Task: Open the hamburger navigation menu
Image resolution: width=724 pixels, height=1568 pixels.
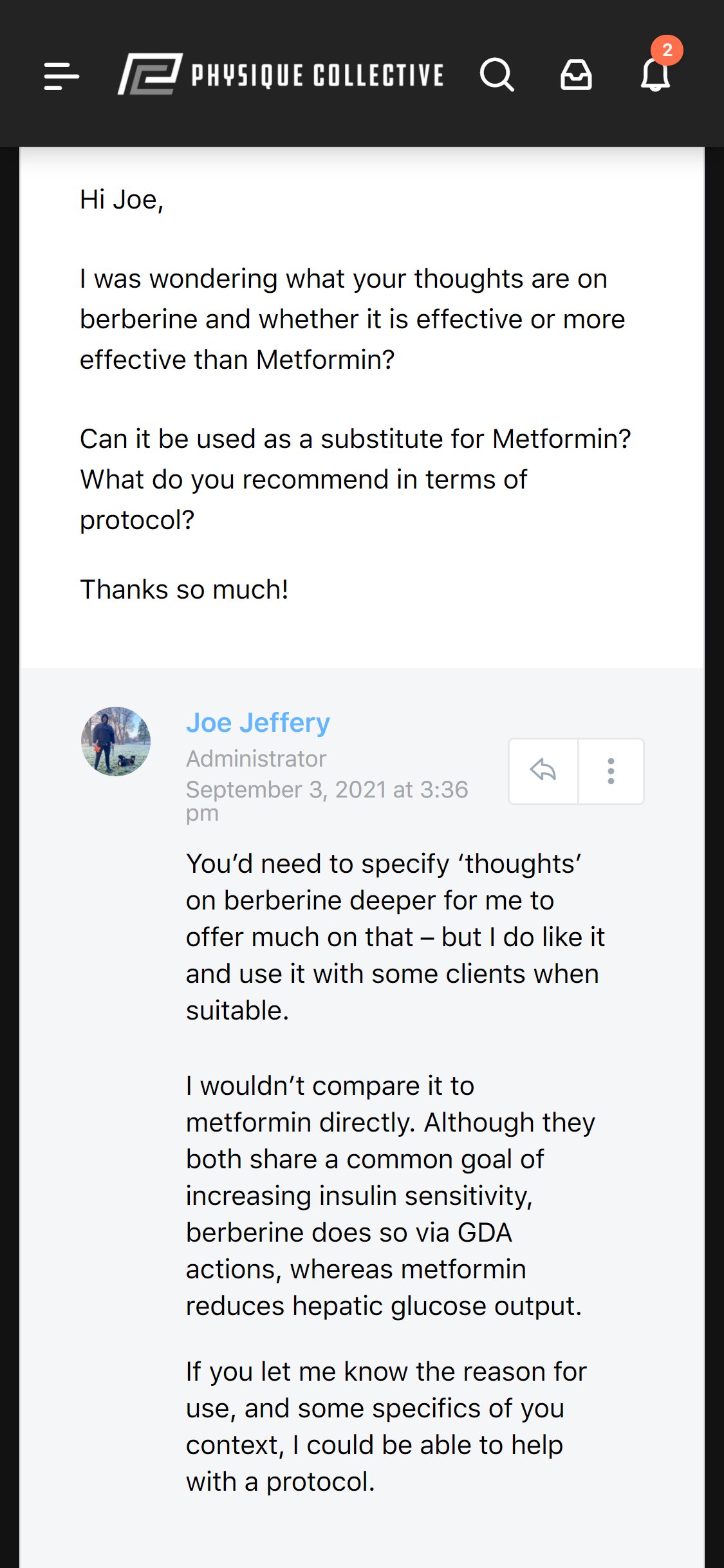Action: pyautogui.click(x=61, y=75)
